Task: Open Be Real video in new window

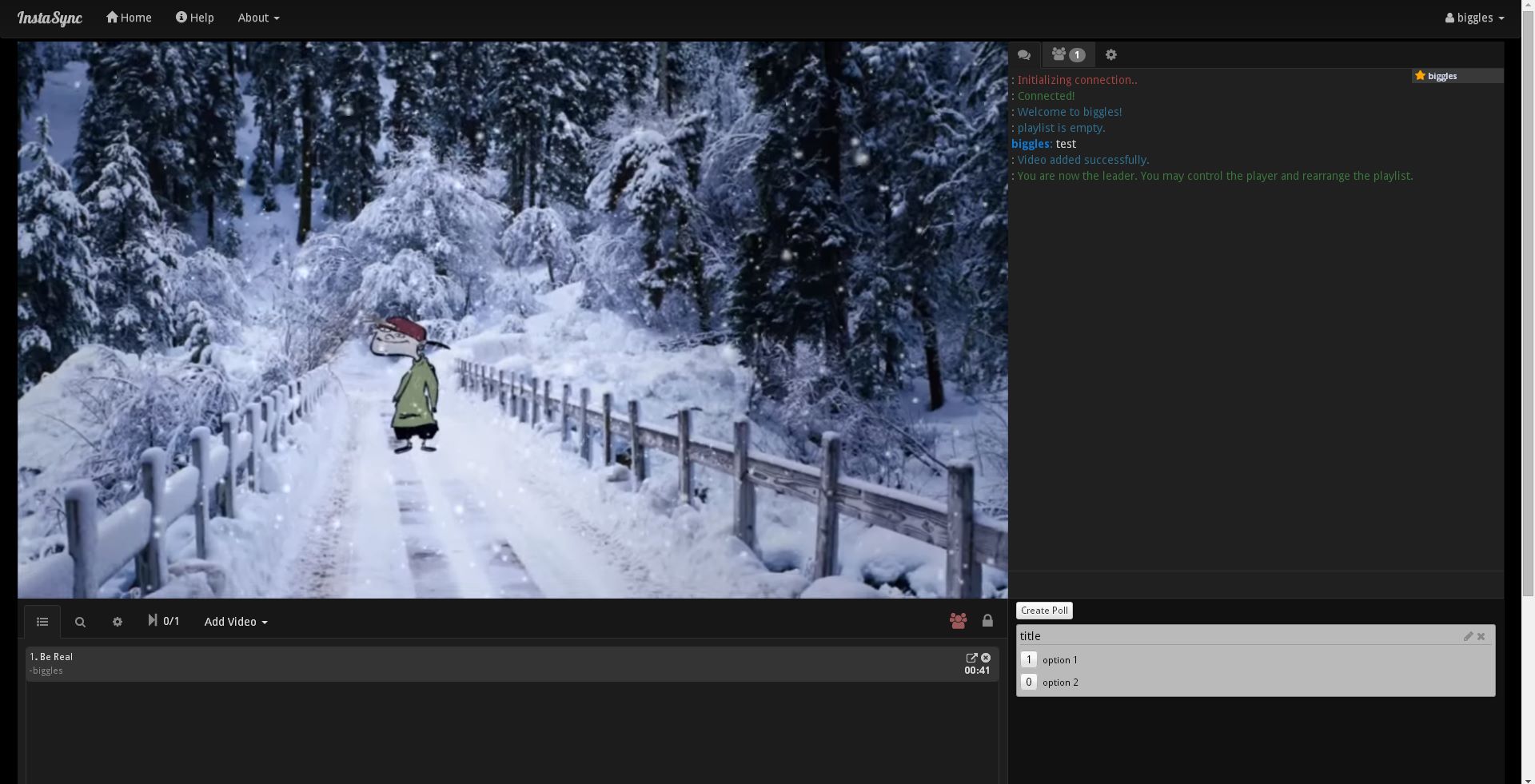Action: point(971,658)
